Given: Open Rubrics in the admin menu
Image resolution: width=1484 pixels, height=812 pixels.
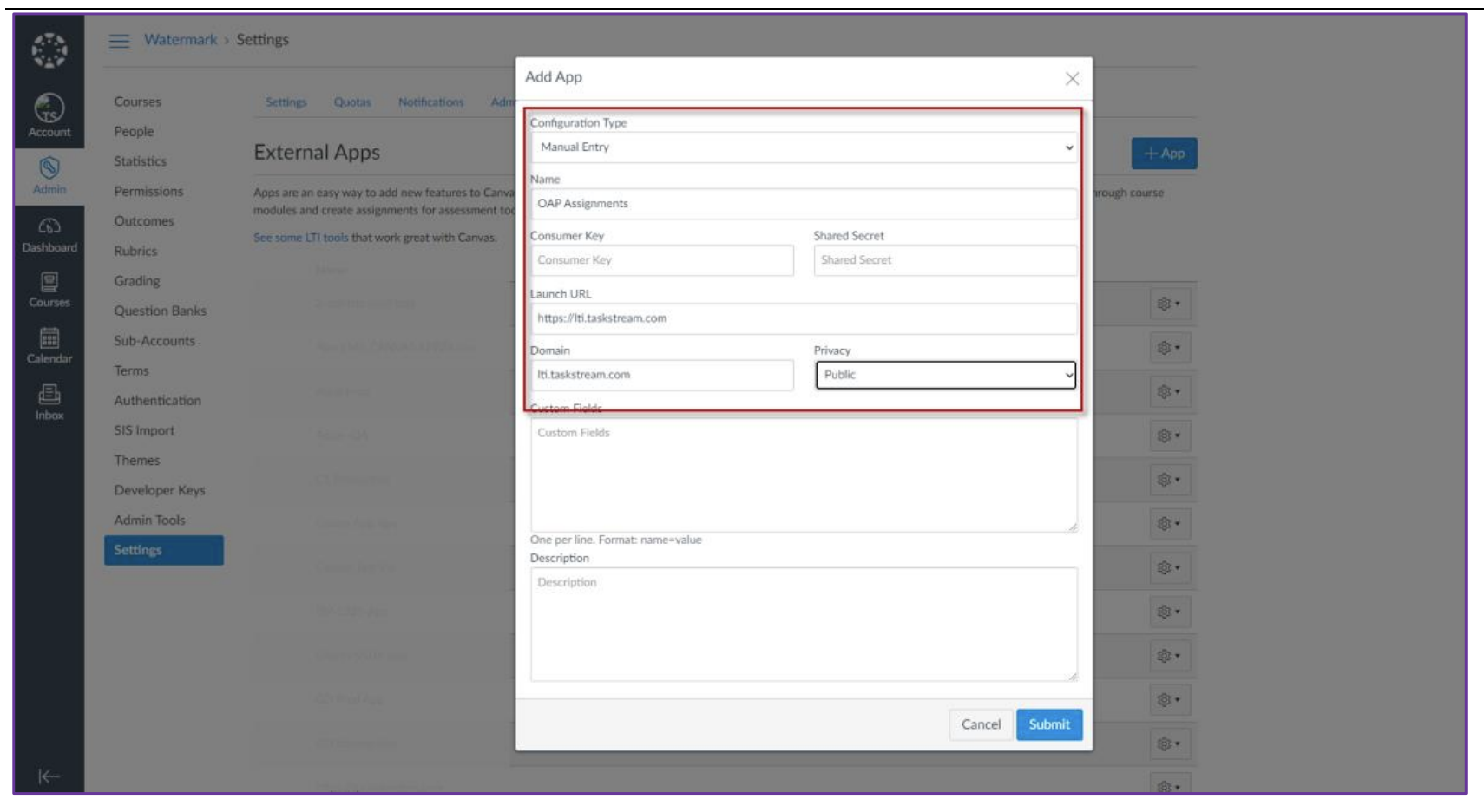Looking at the screenshot, I should coord(135,252).
